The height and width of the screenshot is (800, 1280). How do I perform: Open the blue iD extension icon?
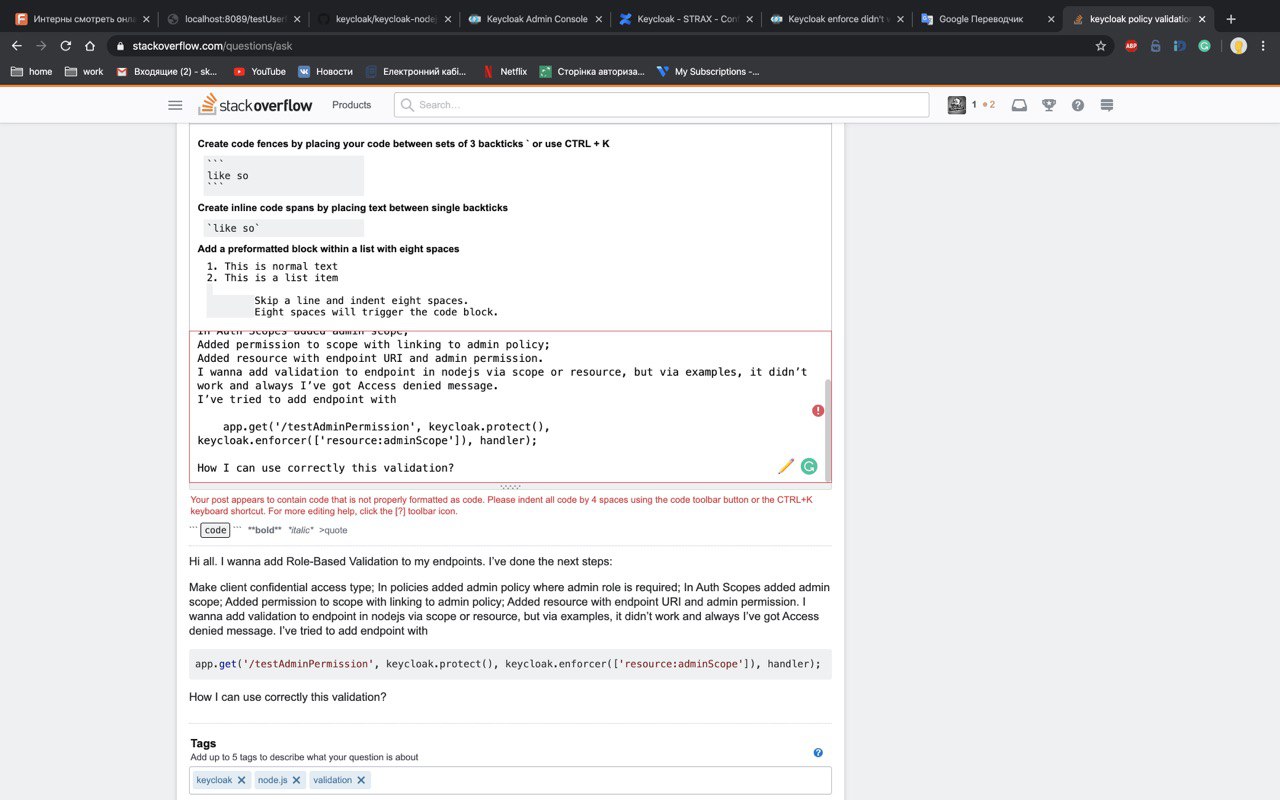coord(1180,46)
